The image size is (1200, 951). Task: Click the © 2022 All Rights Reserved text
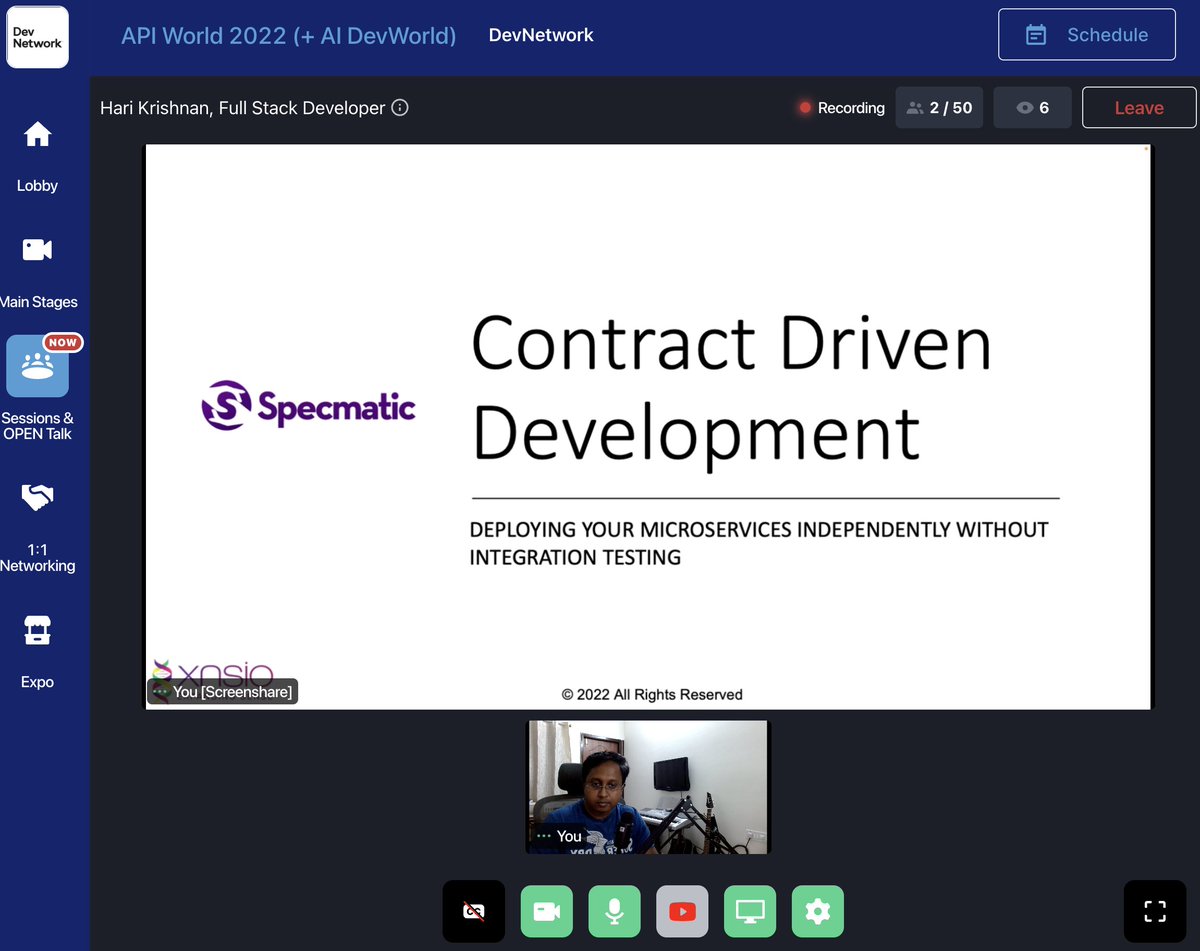coord(652,694)
